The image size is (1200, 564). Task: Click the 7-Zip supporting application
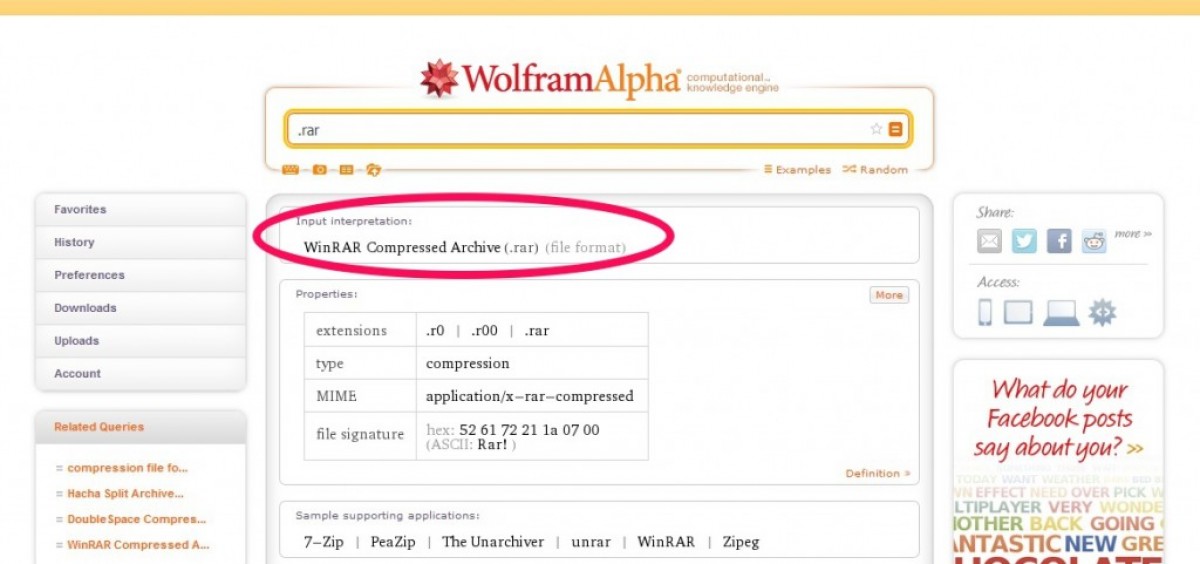325,542
